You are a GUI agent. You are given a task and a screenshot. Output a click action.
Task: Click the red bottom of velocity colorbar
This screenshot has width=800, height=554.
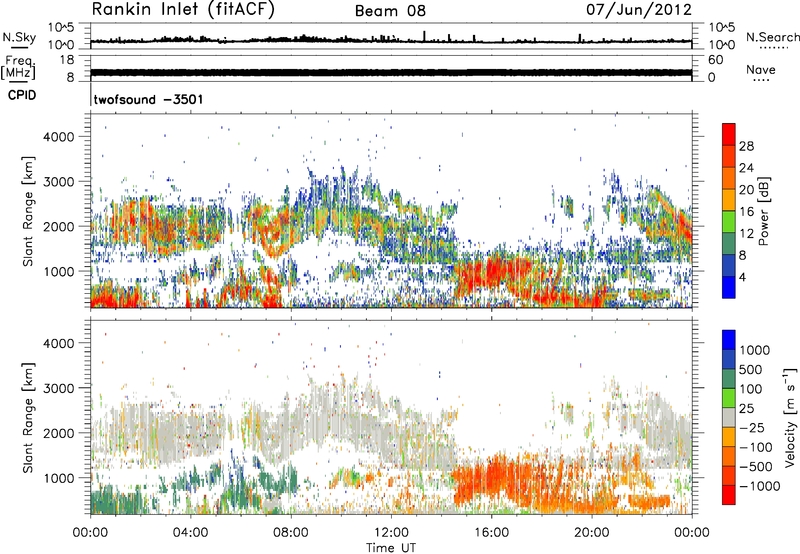pyautogui.click(x=729, y=495)
